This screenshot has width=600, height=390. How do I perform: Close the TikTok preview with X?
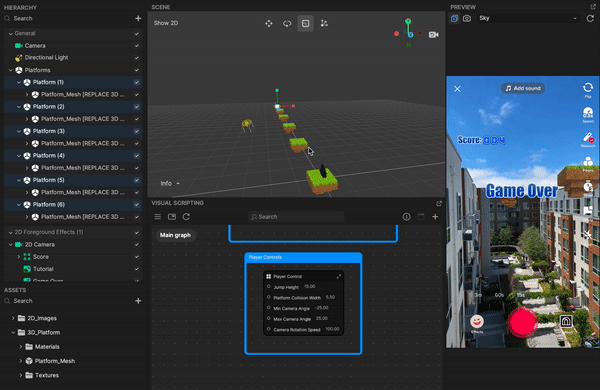tap(457, 89)
